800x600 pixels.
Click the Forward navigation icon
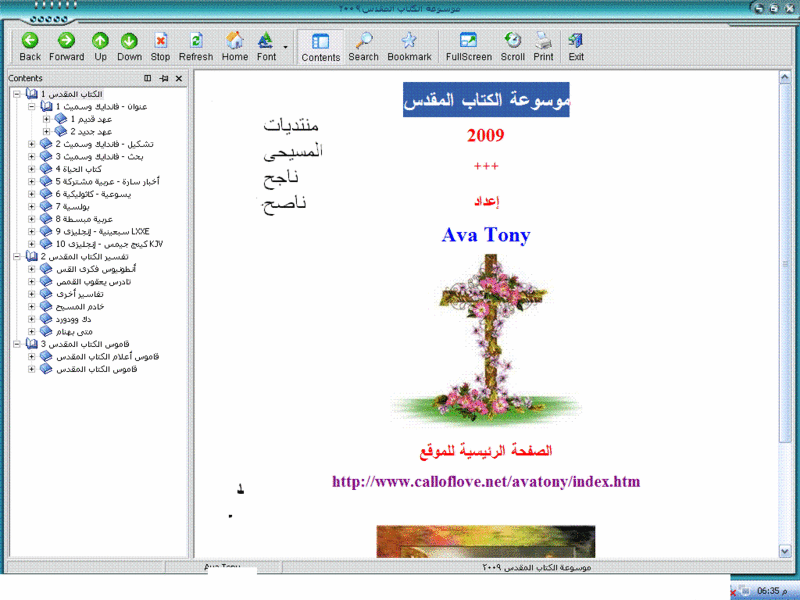pyautogui.click(x=66, y=46)
